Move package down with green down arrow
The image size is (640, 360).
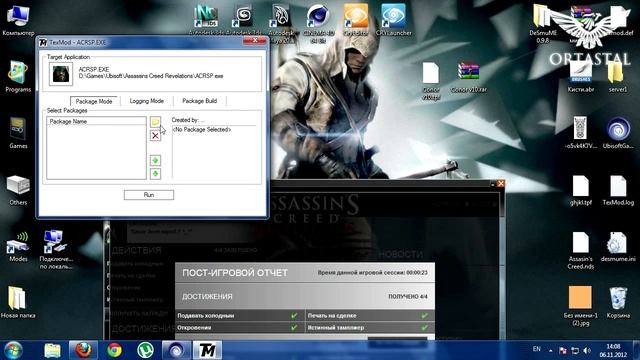[x=155, y=174]
